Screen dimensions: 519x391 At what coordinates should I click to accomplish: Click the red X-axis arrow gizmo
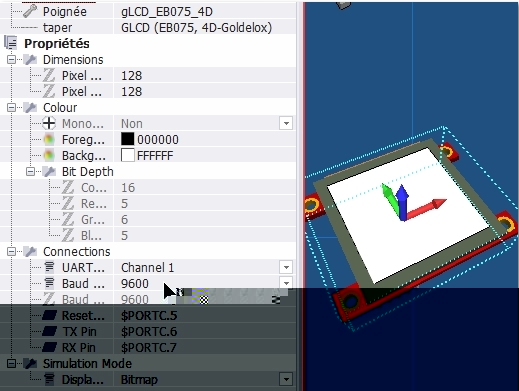point(428,209)
